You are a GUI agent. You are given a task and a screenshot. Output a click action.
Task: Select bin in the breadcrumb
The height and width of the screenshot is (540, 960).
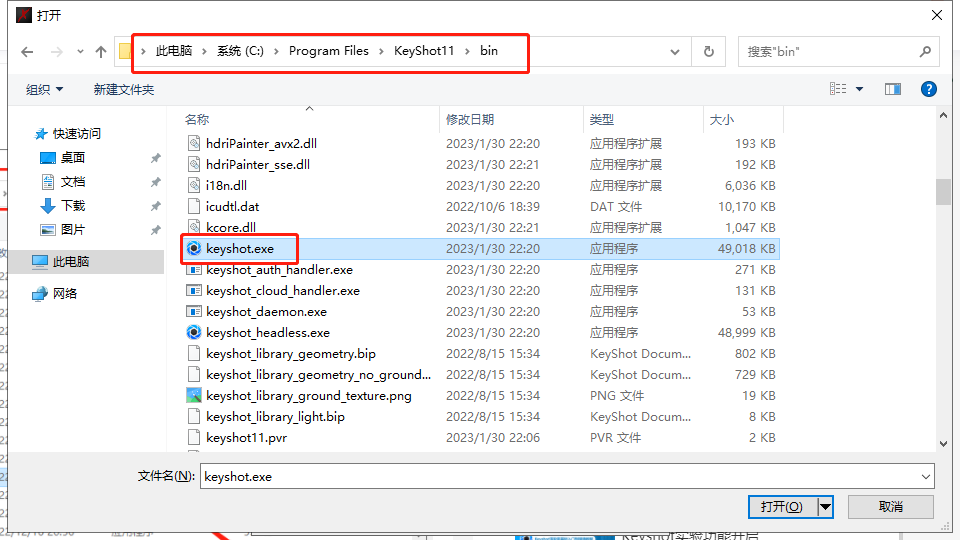click(489, 51)
